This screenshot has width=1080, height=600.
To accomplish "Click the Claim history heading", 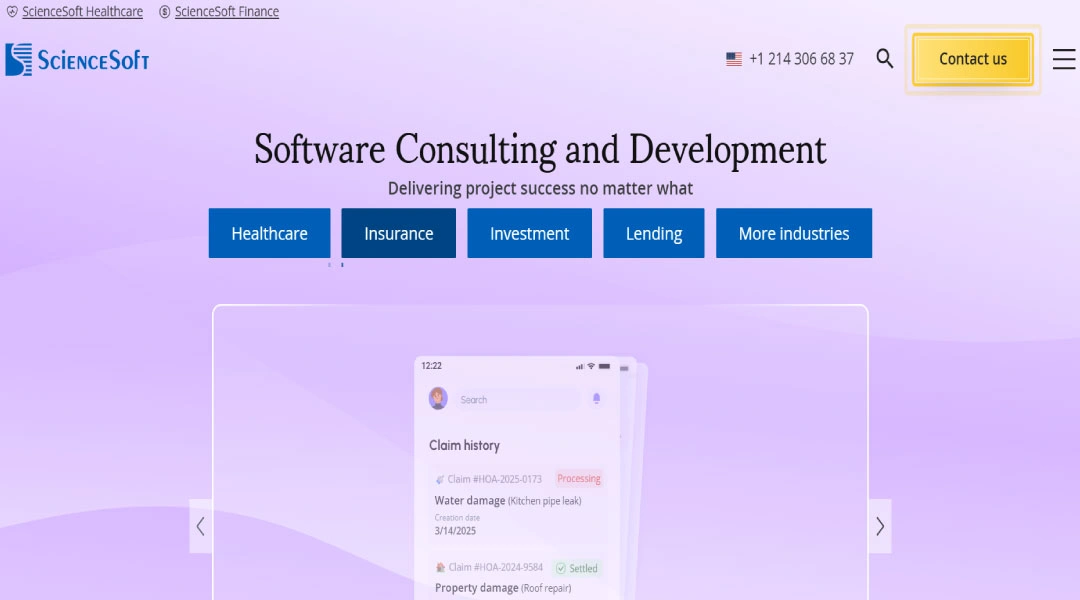I will tap(464, 445).
